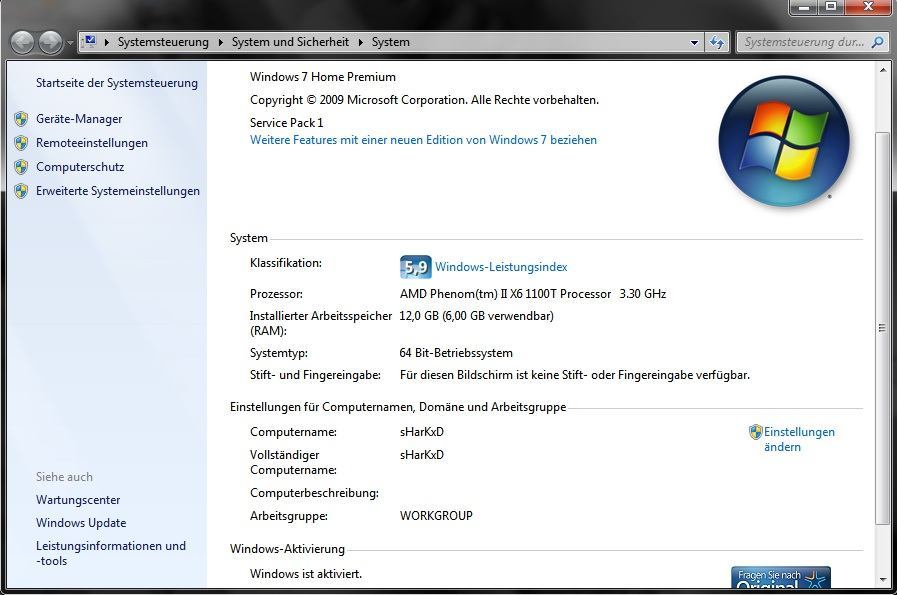Click the shield icon beside Geräte-Manager
Viewport: 897px width, 595px height.
[21, 119]
